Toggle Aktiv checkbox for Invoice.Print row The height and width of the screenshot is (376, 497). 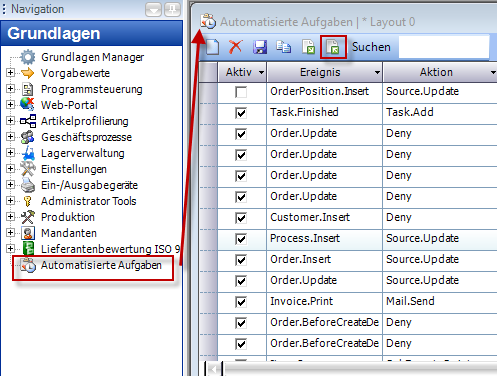[x=241, y=302]
